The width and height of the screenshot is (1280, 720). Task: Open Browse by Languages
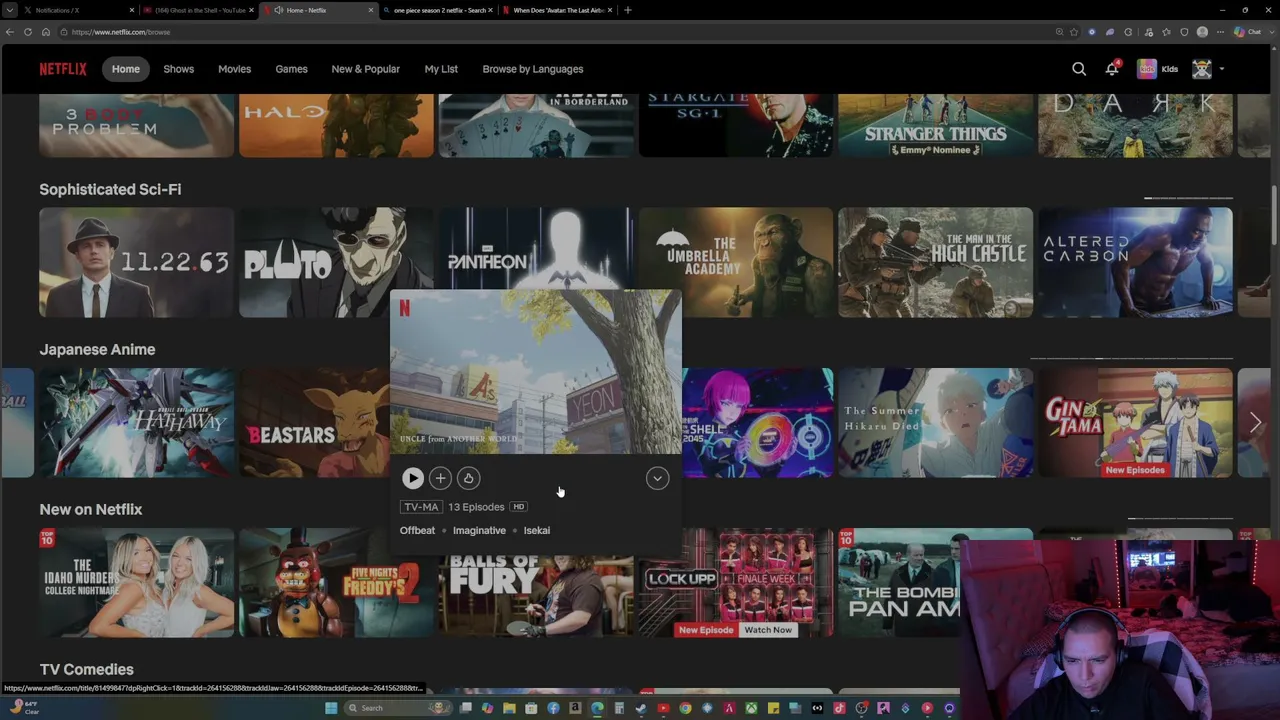[533, 69]
